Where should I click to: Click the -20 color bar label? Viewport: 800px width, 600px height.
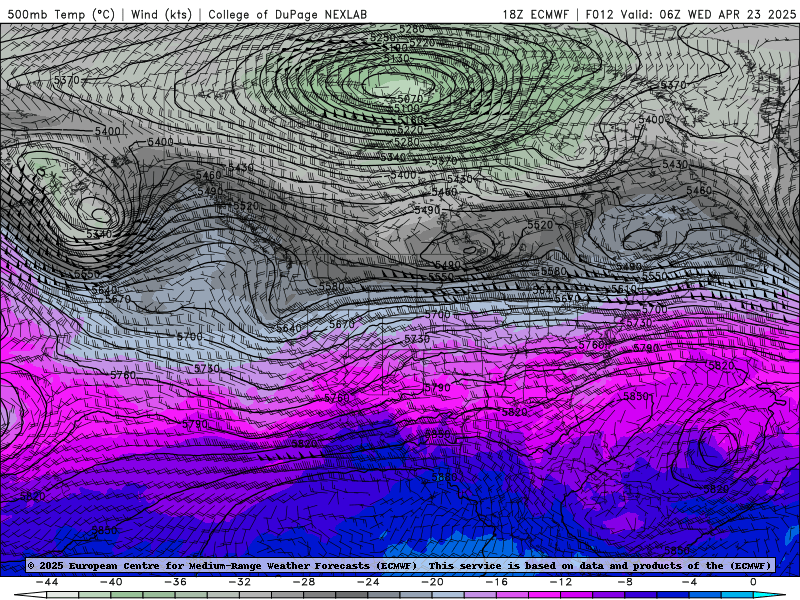pyautogui.click(x=432, y=582)
